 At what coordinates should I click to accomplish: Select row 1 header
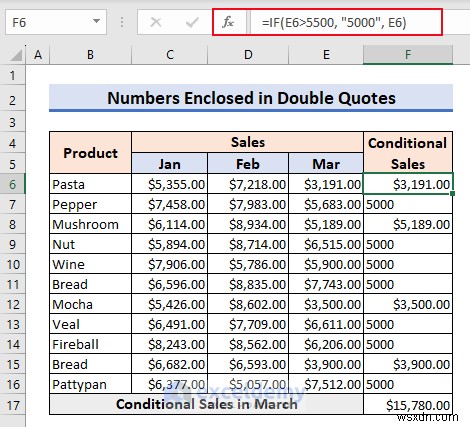[13, 75]
